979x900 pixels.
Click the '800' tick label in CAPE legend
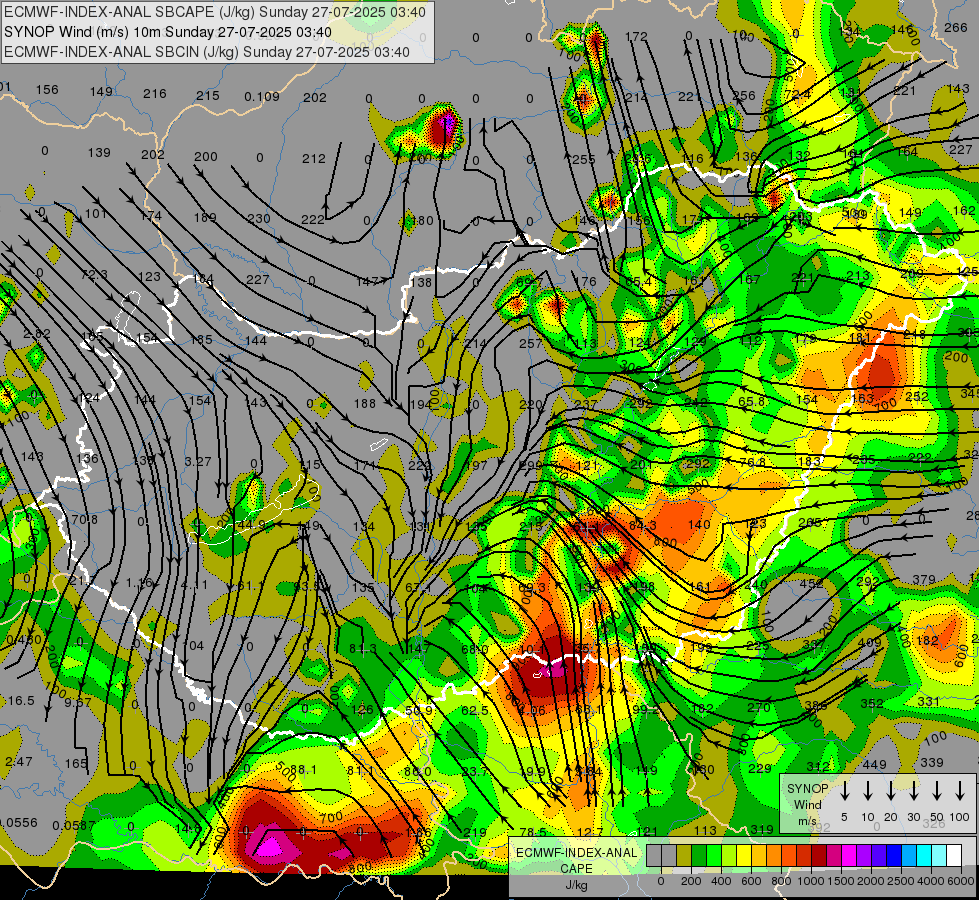click(x=781, y=881)
